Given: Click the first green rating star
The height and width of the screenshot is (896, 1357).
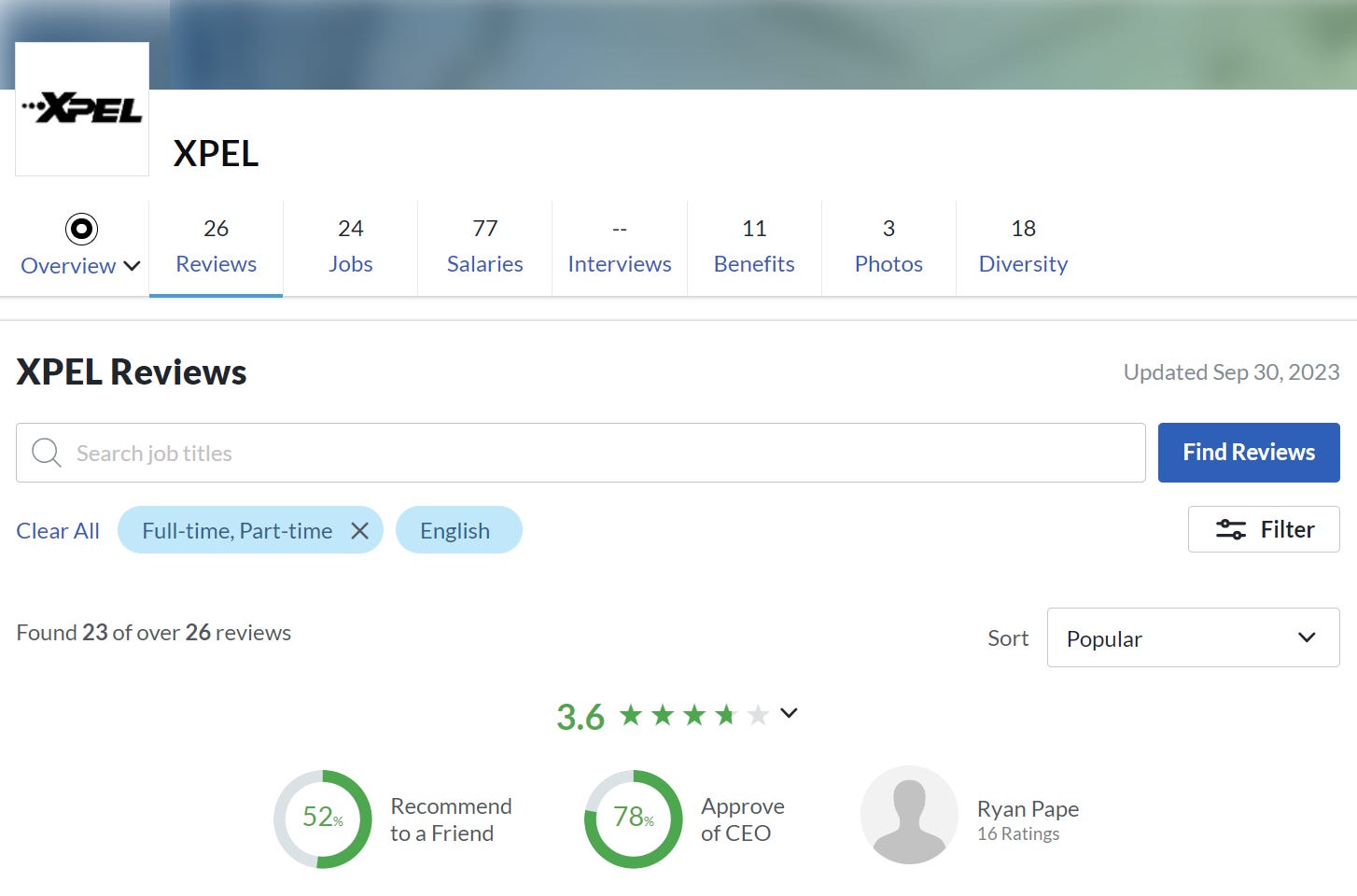Looking at the screenshot, I should click(631, 715).
